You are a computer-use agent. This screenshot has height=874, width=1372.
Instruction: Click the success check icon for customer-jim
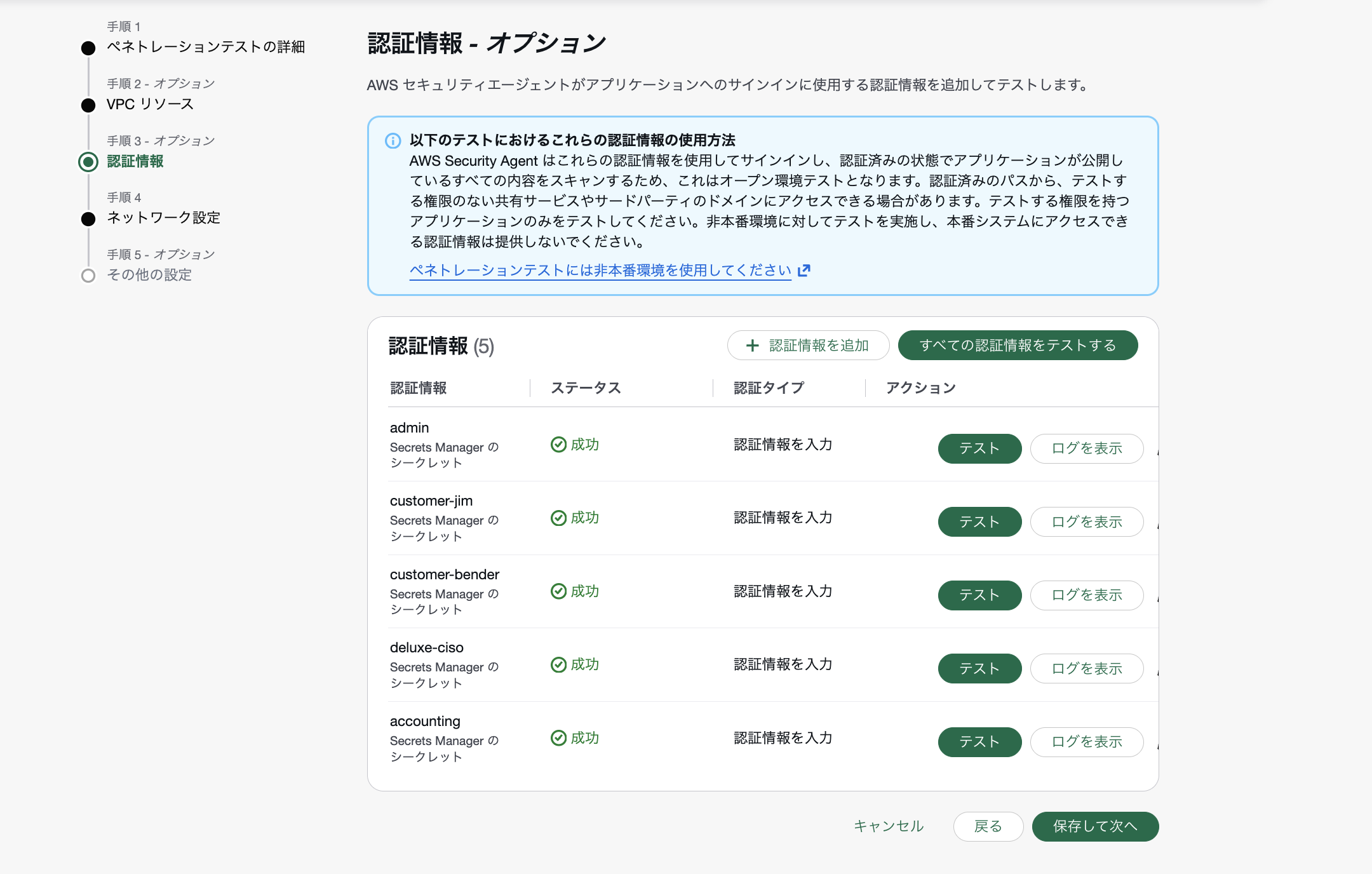[558, 518]
